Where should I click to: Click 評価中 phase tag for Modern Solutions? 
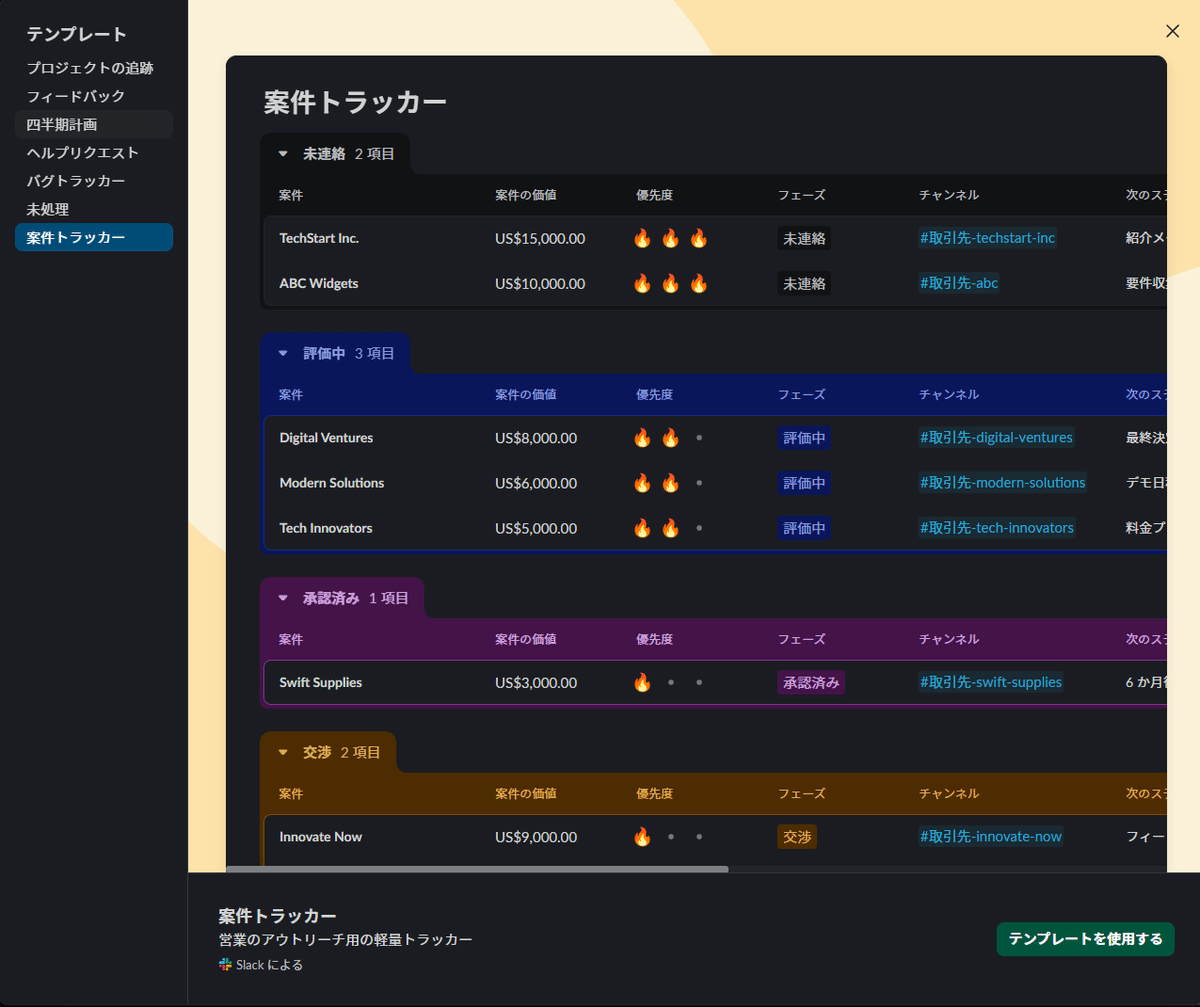tap(804, 482)
